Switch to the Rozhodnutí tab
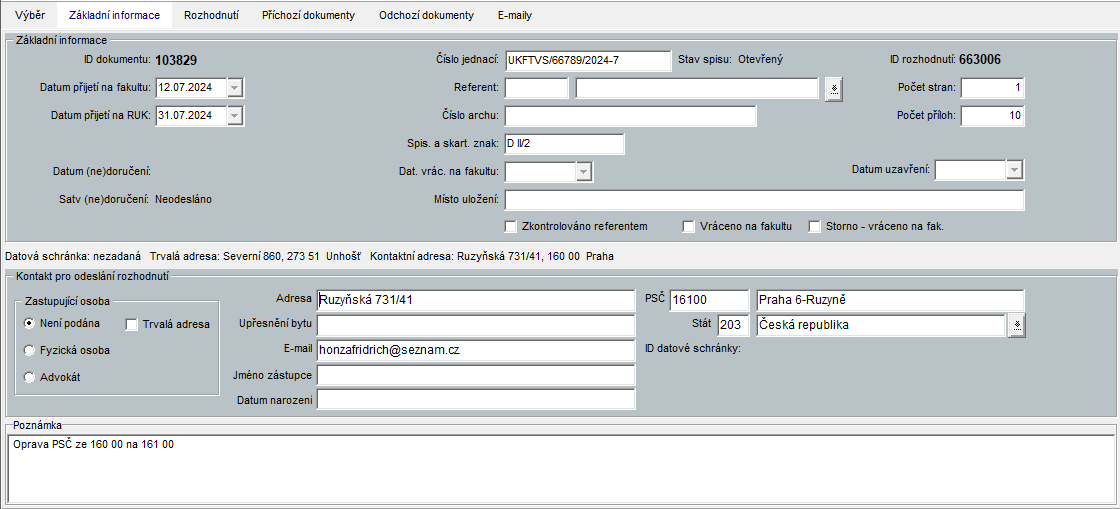 click(211, 15)
